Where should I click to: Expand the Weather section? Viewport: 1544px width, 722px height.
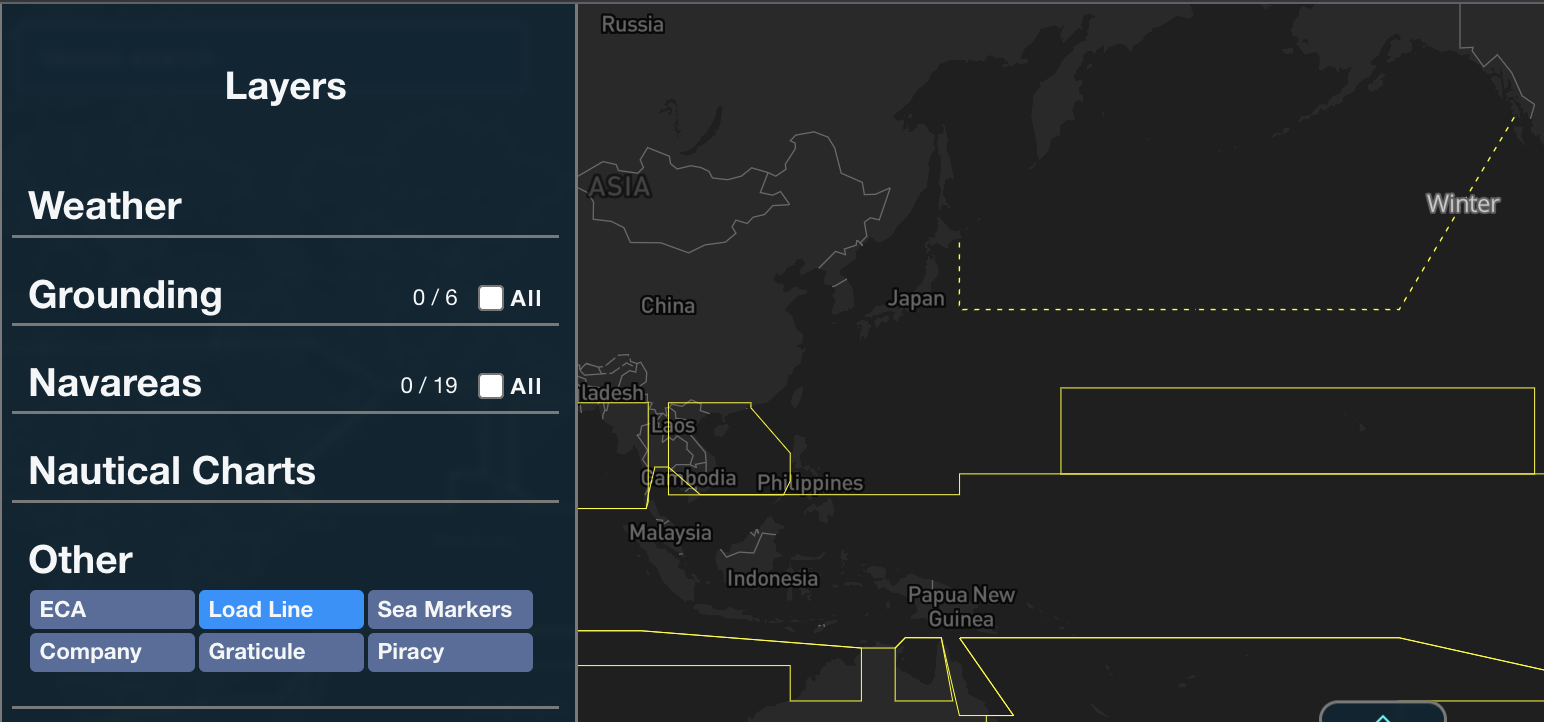(105, 207)
